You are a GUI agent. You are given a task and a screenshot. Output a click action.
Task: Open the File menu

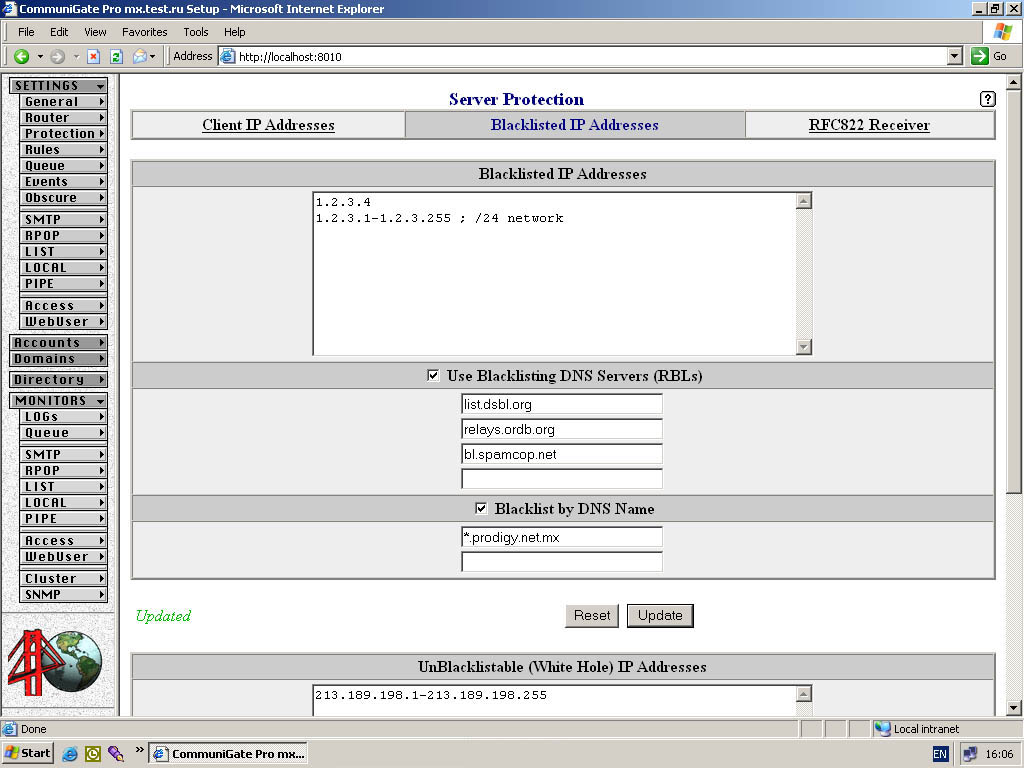(26, 32)
